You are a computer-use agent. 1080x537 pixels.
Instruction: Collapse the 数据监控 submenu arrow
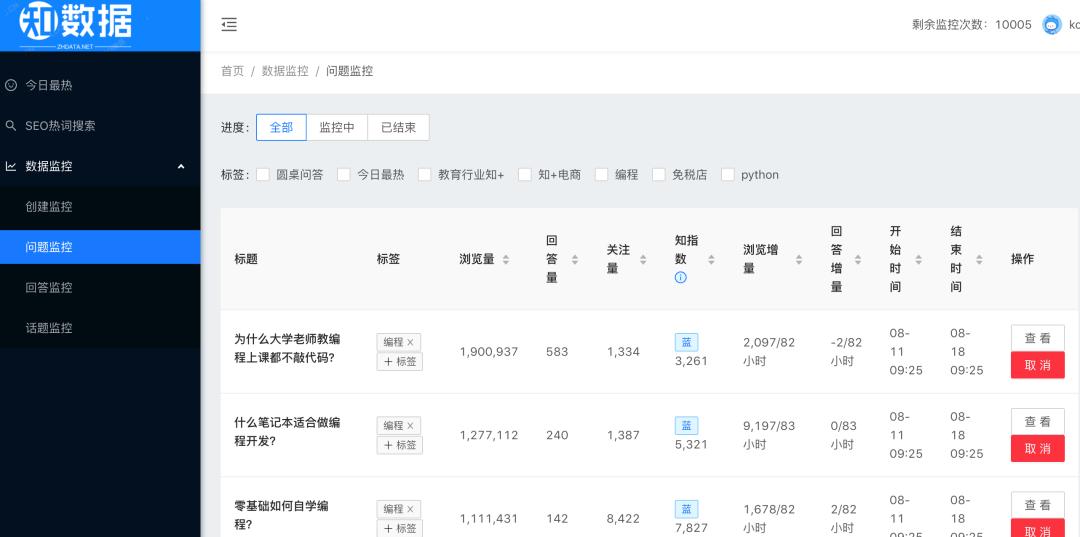pyautogui.click(x=181, y=166)
